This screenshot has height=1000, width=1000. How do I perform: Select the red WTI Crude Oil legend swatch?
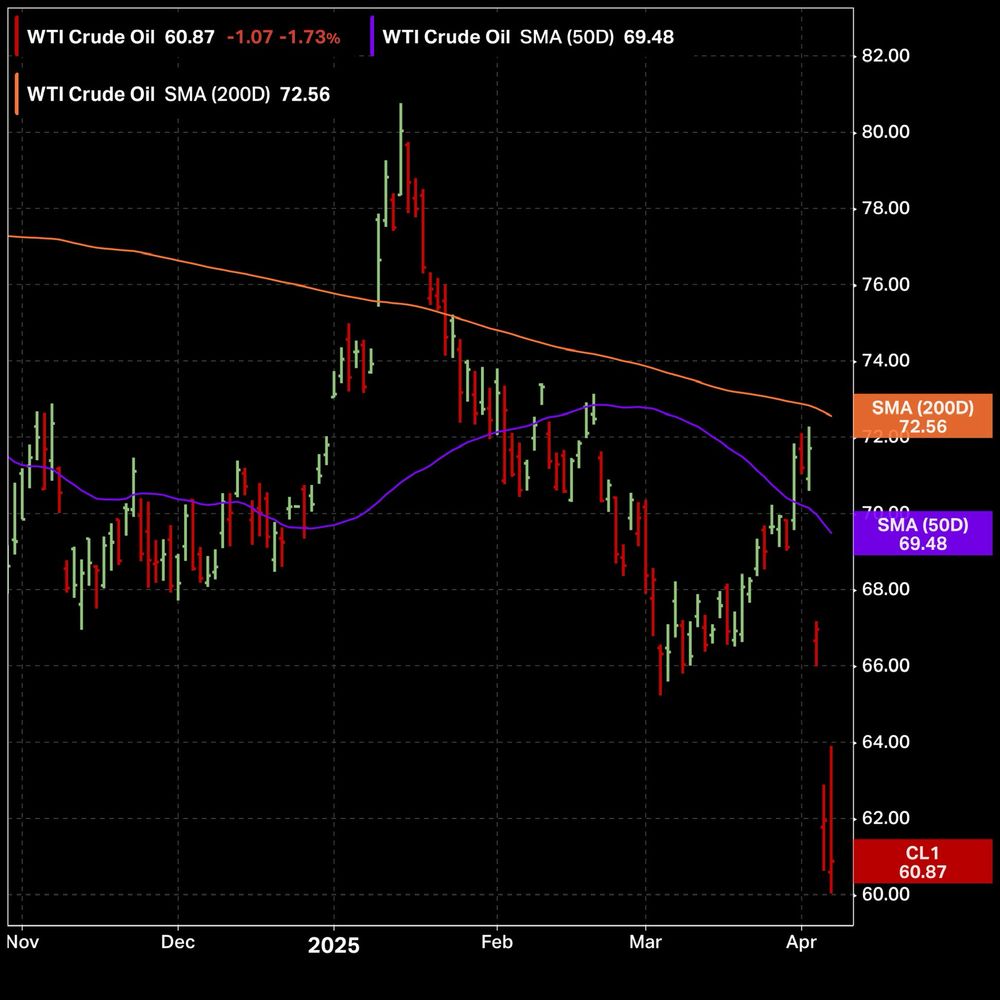(17, 37)
